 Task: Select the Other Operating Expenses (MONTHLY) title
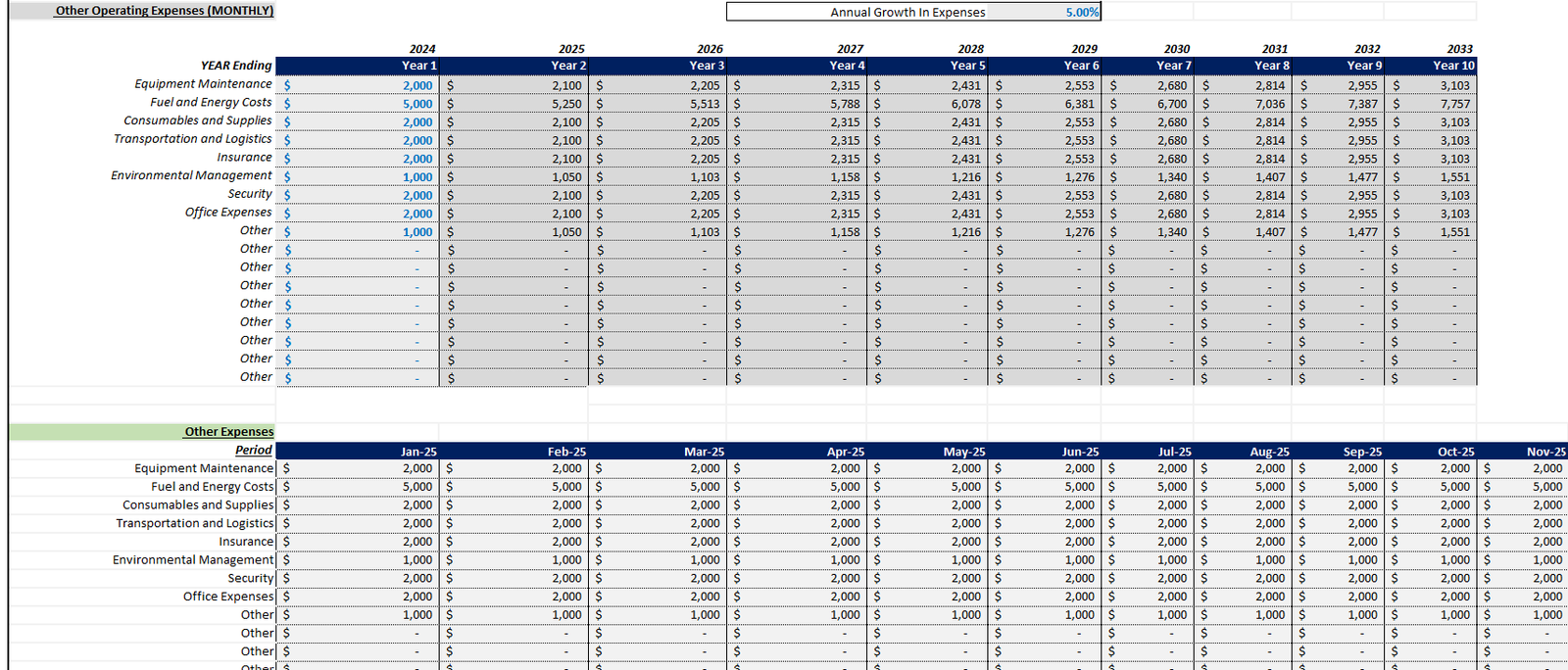tap(164, 11)
